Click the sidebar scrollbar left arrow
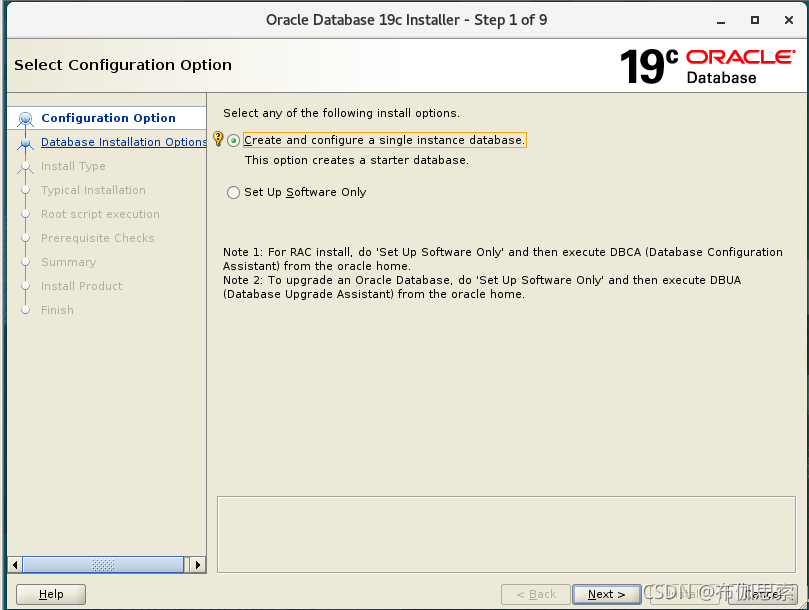 [x=15, y=565]
